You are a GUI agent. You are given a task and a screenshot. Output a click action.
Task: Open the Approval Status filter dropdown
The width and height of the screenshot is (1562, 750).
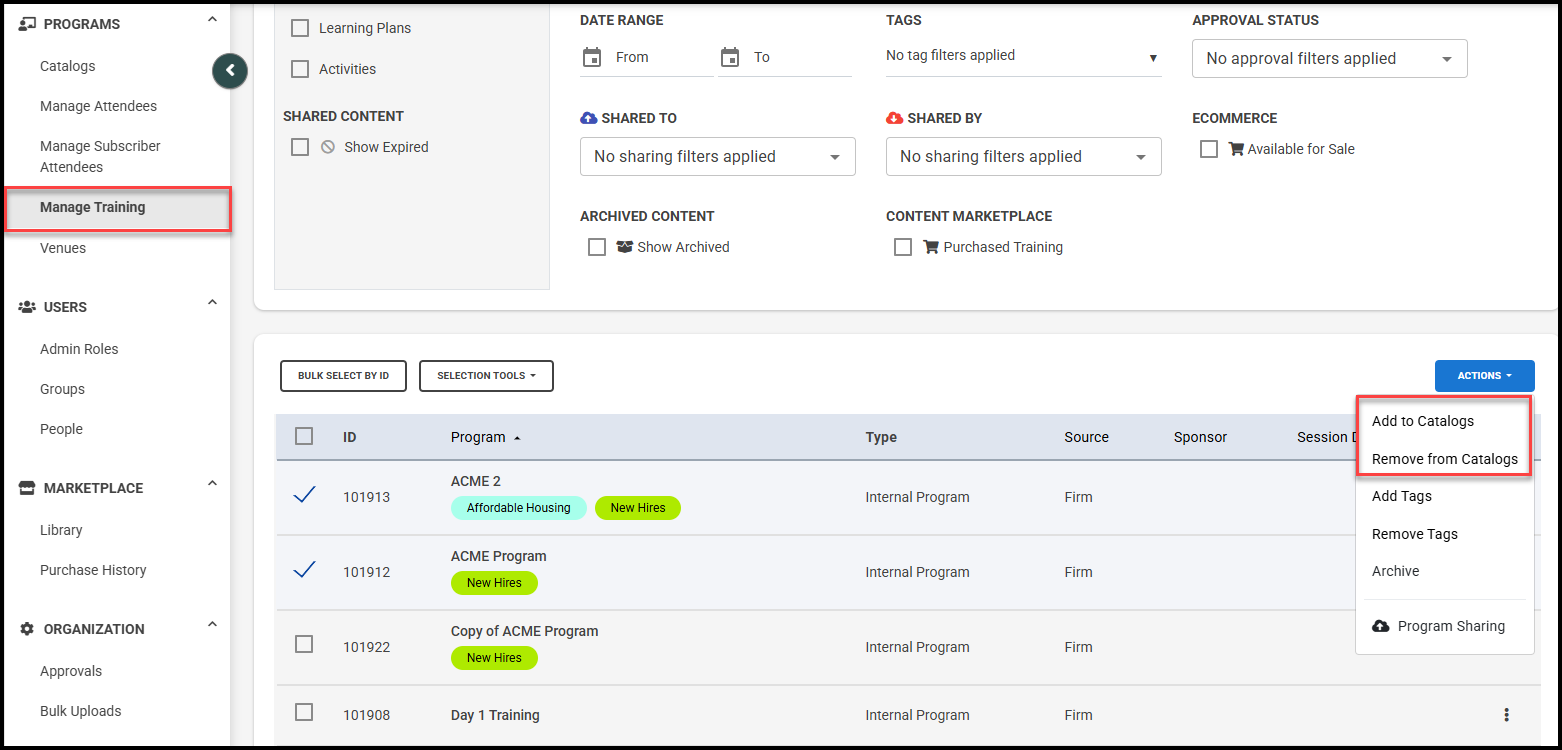click(1329, 59)
